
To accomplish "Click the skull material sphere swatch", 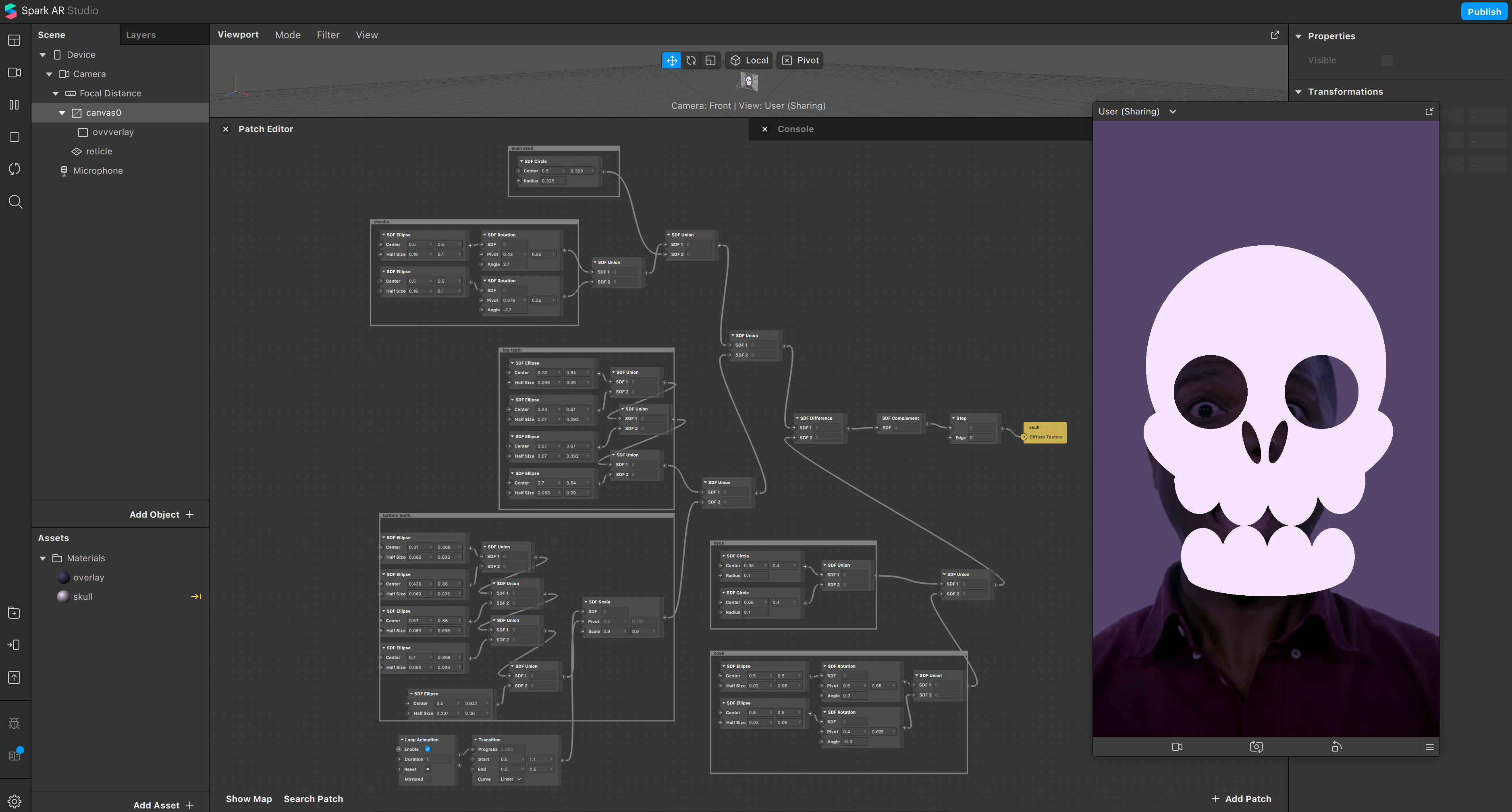I will pos(63,597).
